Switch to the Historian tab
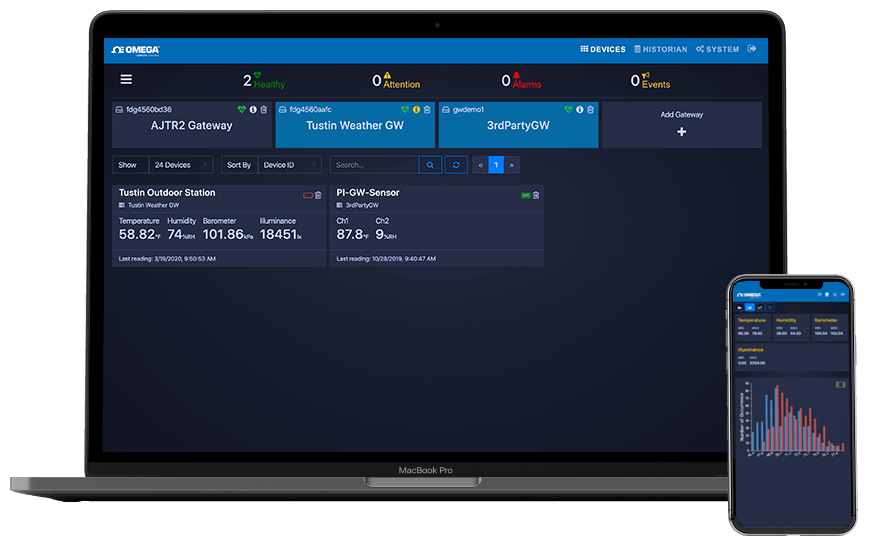 point(660,49)
